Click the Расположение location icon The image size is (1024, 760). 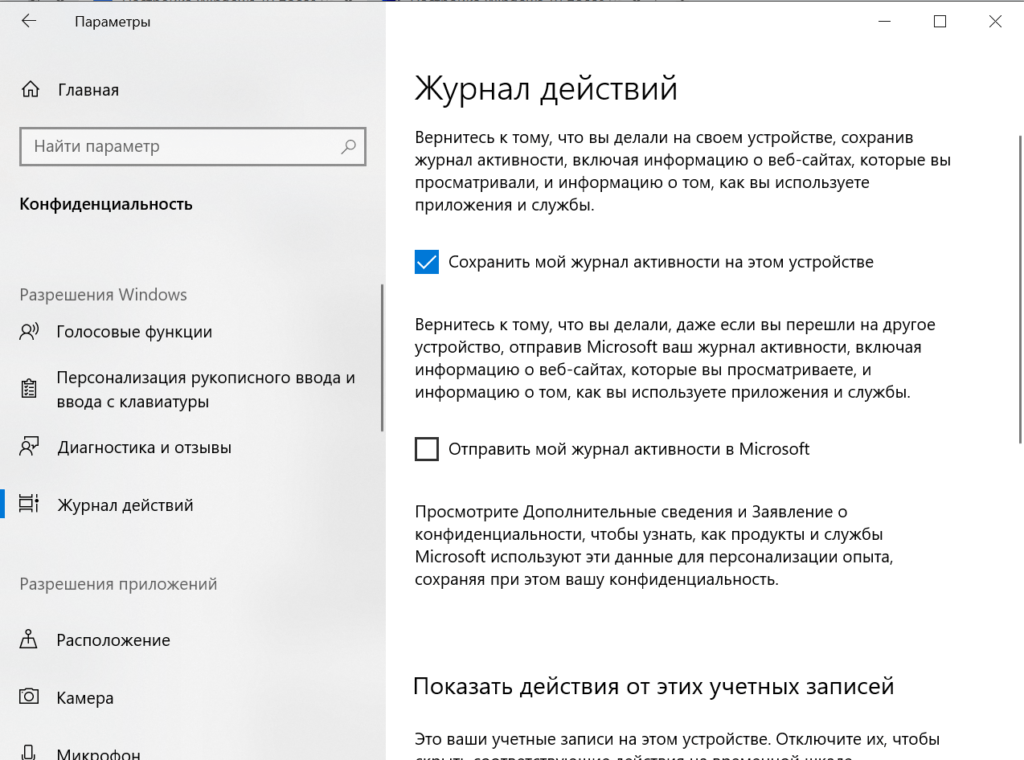click(x=29, y=639)
